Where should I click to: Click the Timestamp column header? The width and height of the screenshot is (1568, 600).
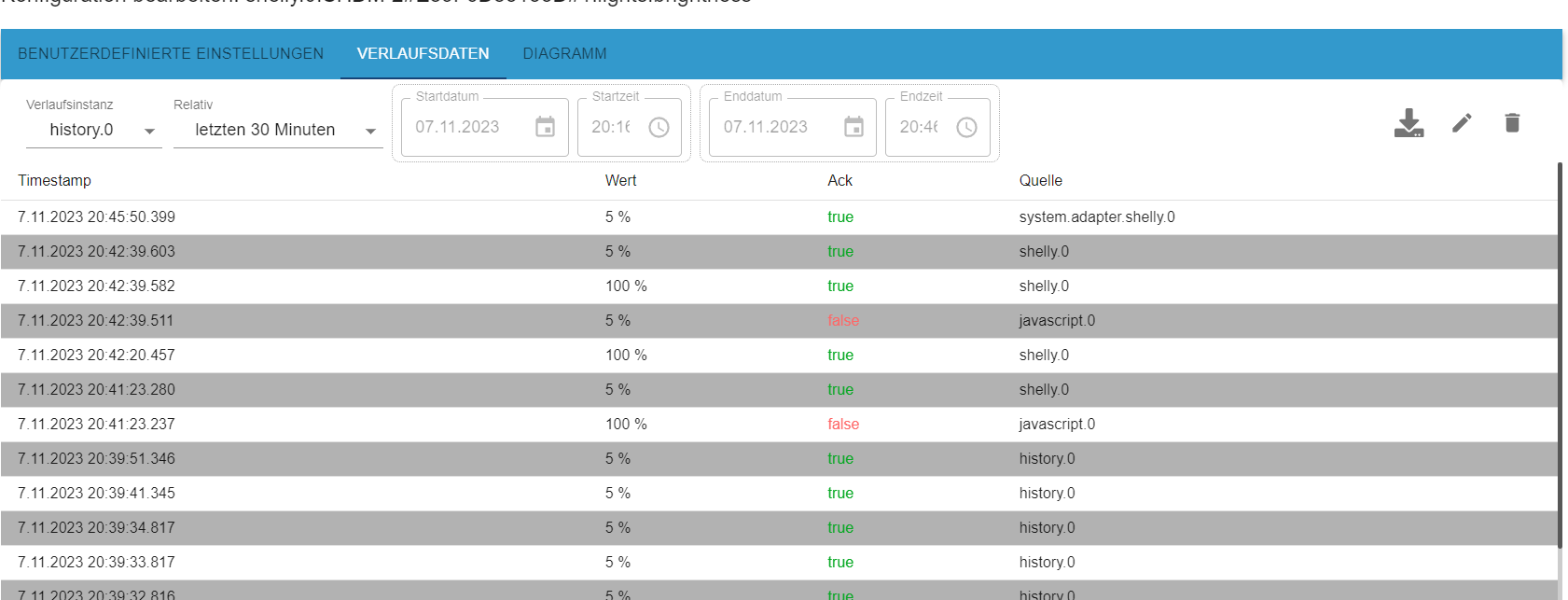pyautogui.click(x=54, y=180)
